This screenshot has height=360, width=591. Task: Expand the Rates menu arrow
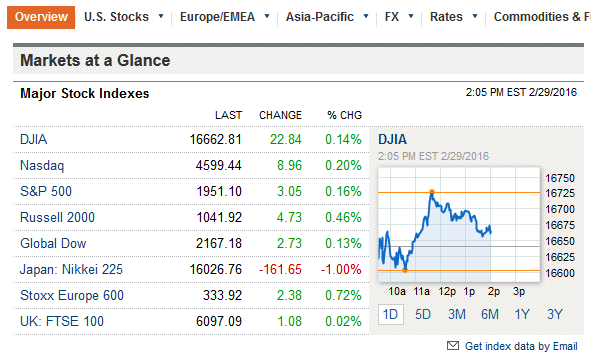tap(475, 16)
